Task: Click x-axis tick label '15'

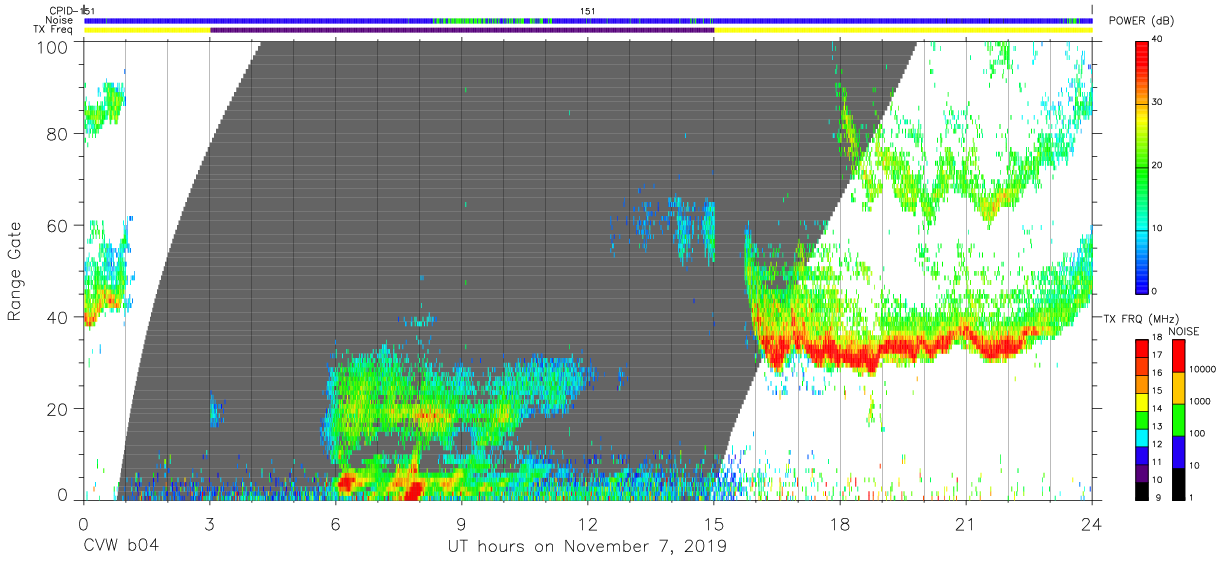Action: click(714, 524)
